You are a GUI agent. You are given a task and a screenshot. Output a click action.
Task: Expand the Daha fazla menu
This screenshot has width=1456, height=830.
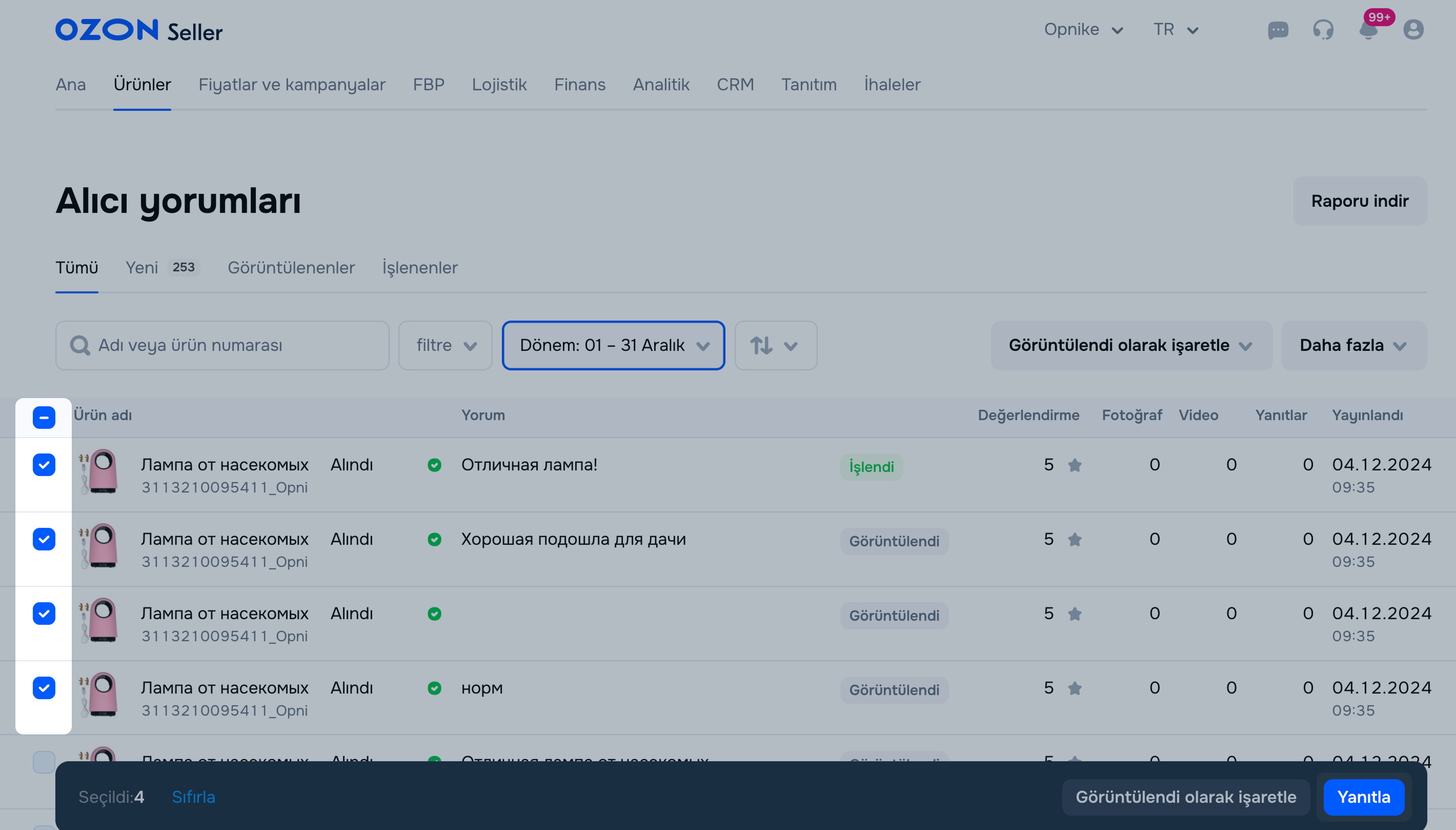pos(1353,345)
